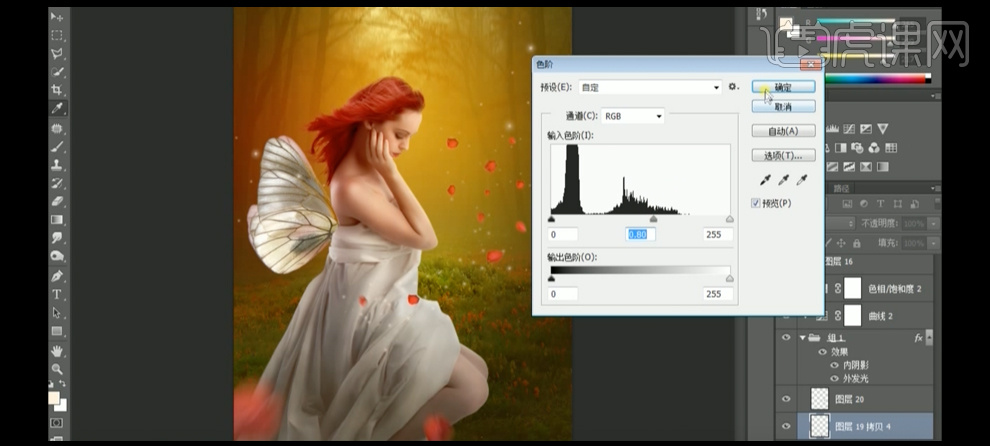Add a Color Lookup adjustment

click(x=891, y=148)
